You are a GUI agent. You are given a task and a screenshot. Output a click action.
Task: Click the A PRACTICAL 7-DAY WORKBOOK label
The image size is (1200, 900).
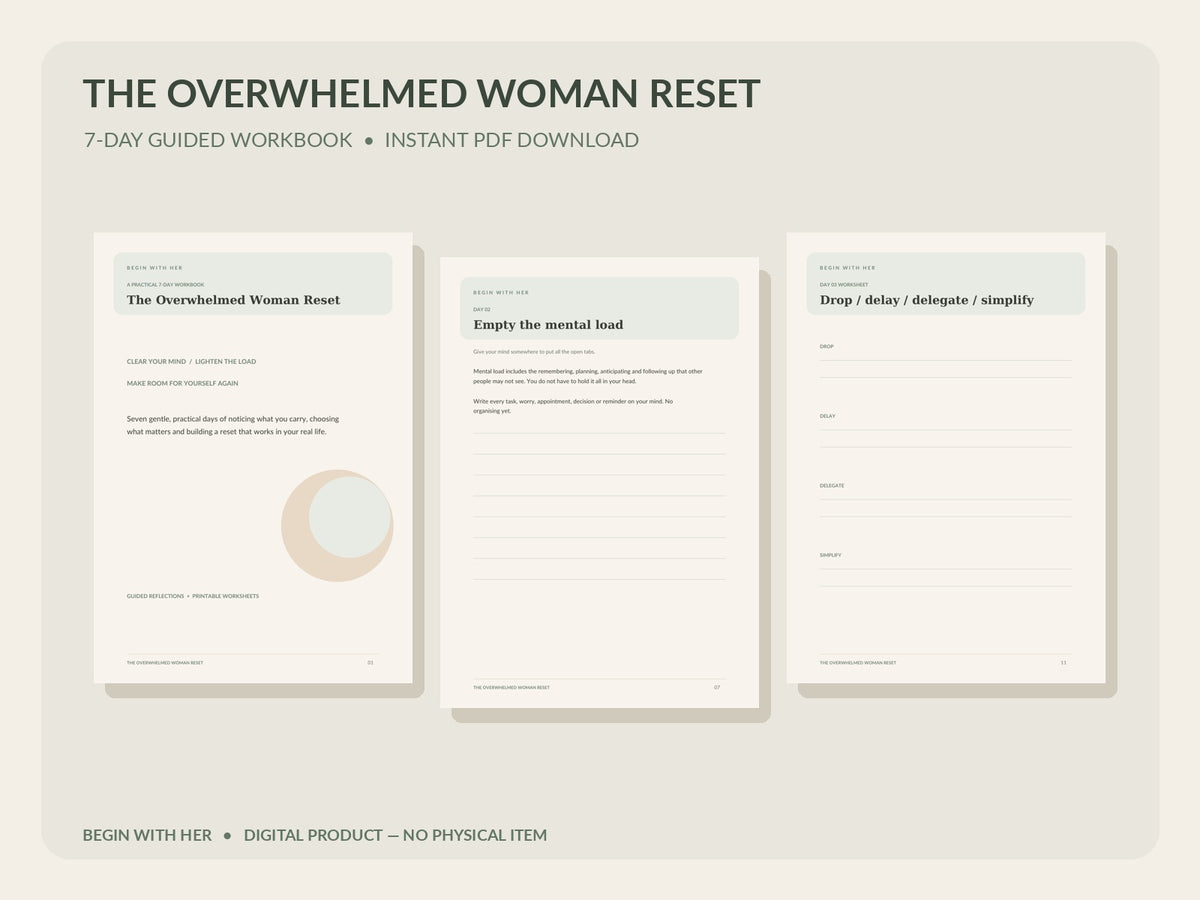(x=165, y=285)
